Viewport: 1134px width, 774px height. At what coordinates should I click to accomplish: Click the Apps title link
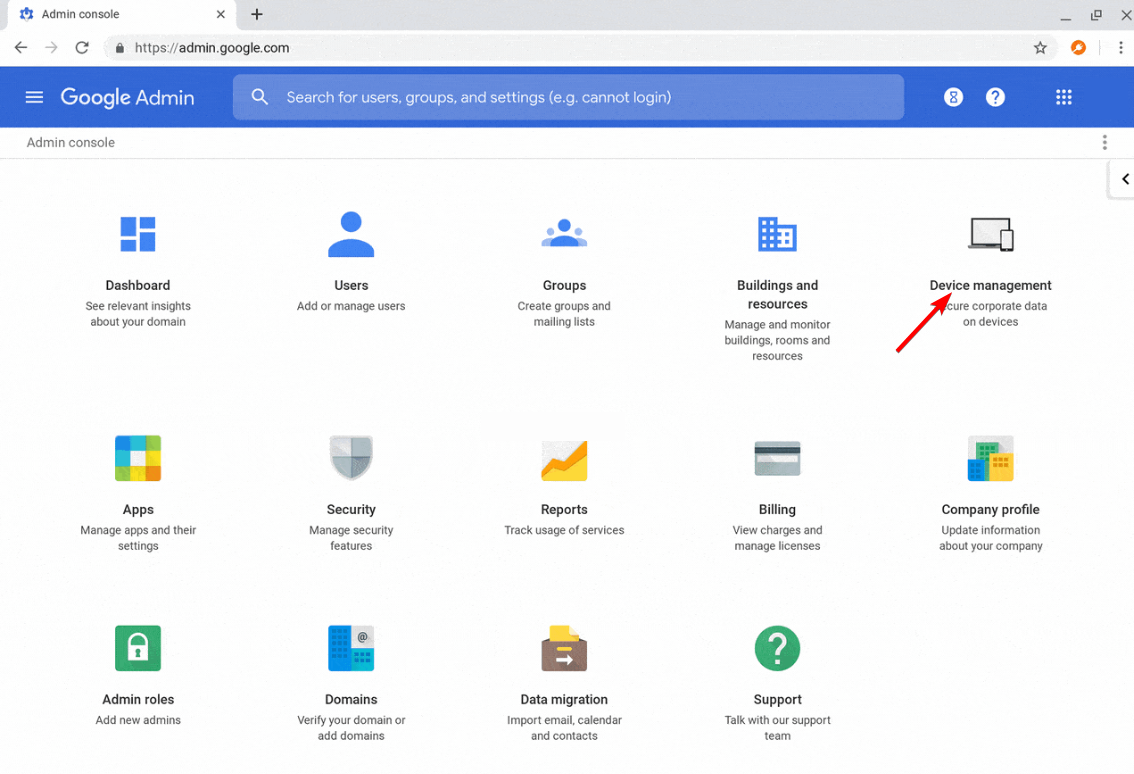137,509
